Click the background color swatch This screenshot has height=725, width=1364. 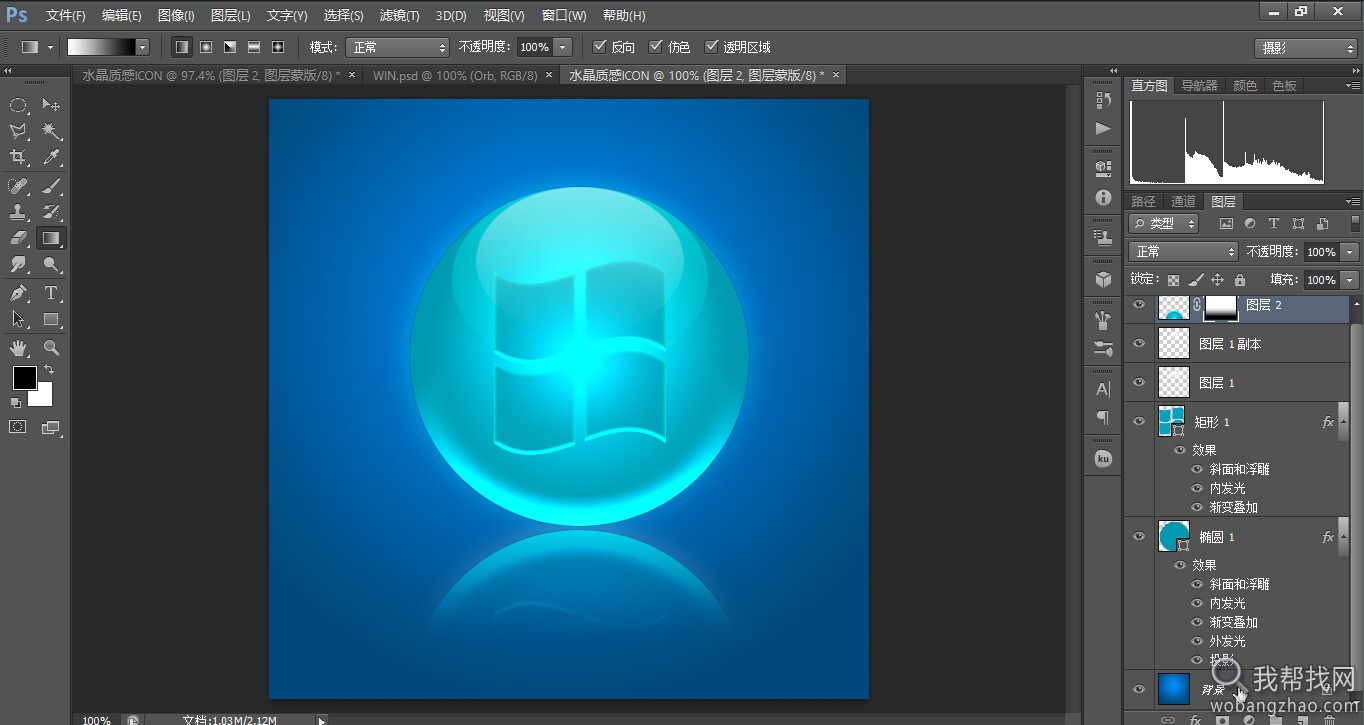click(x=42, y=396)
